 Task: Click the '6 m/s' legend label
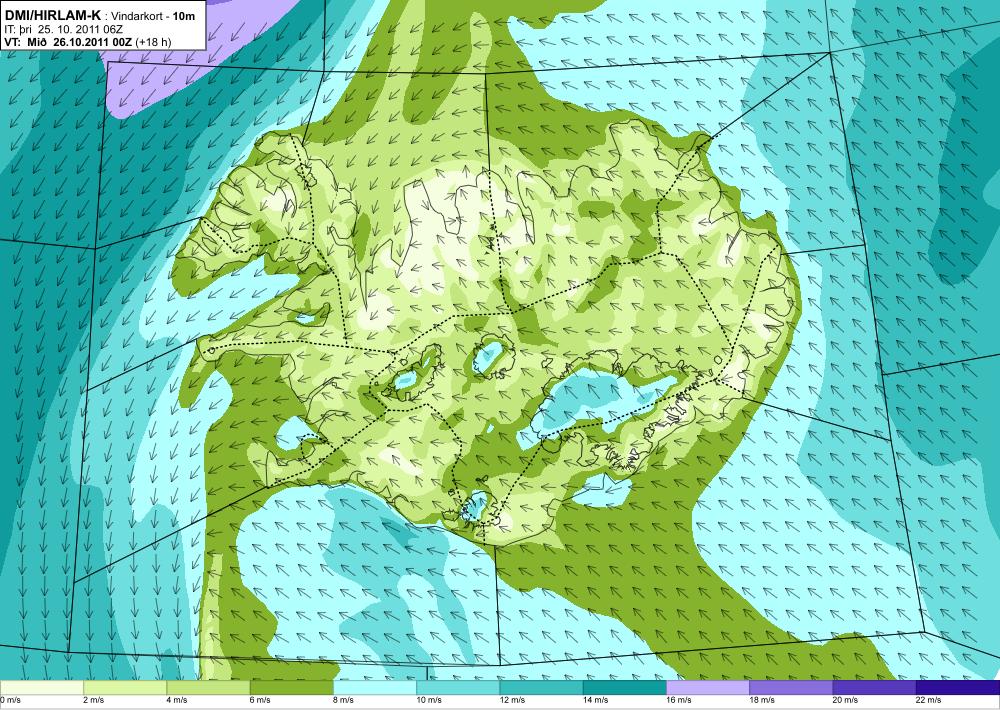pyautogui.click(x=260, y=700)
